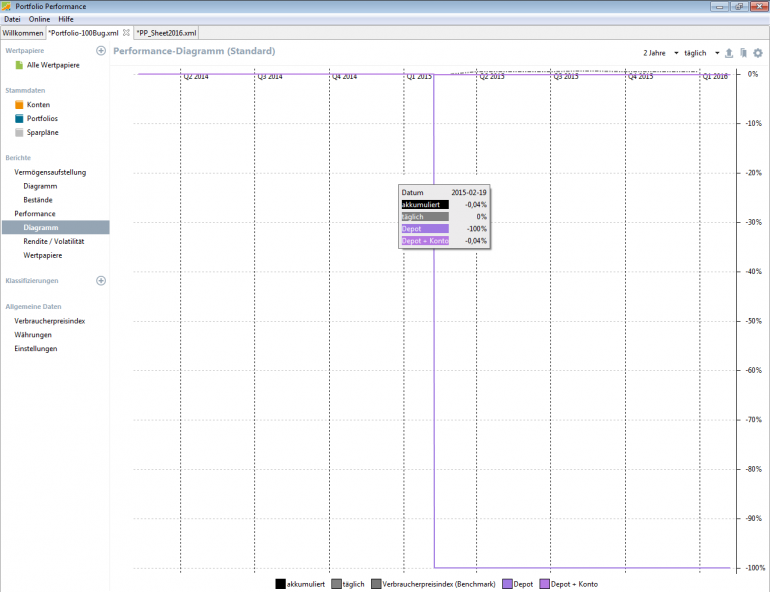Viewport: 770px width, 592px height.
Task: Add new Wertpapiere with plus icon
Action: [100, 50]
